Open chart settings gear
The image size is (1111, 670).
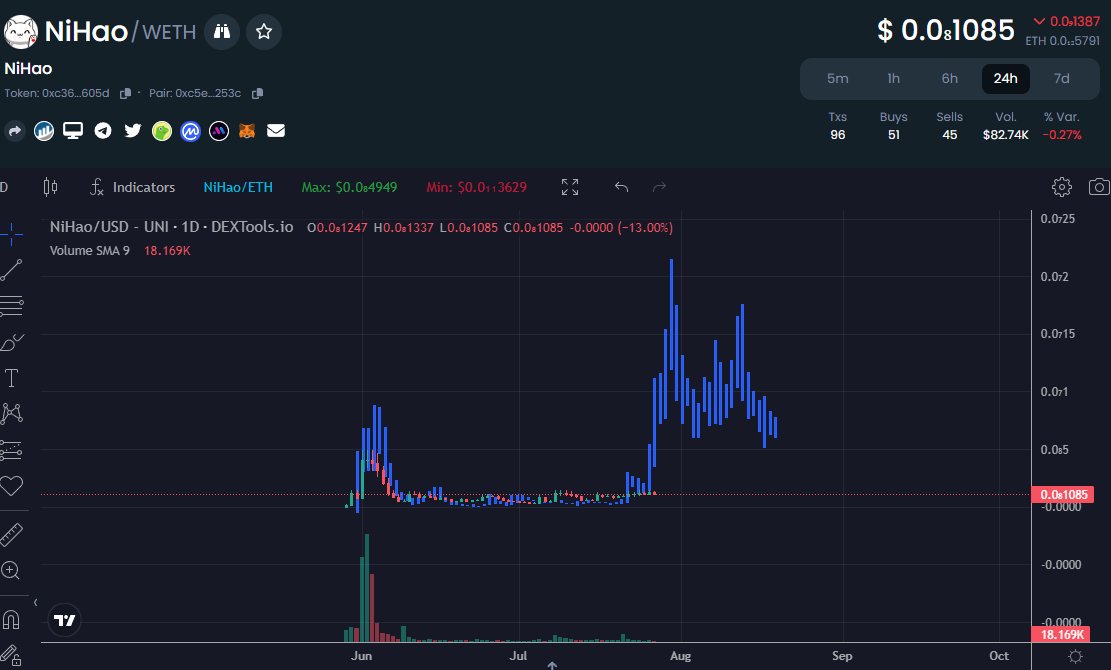coord(1061,187)
